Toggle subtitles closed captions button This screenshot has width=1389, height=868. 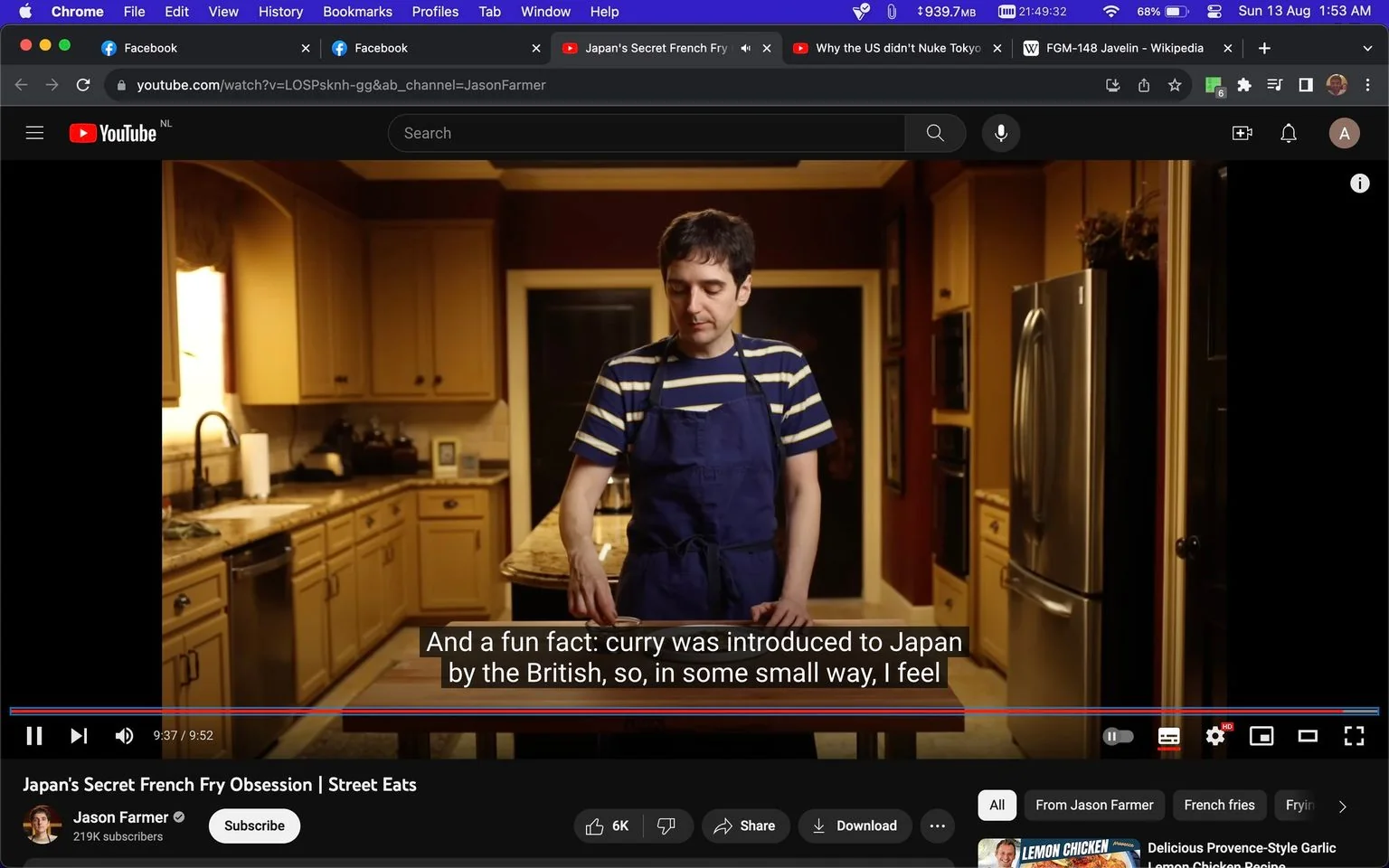(1168, 737)
